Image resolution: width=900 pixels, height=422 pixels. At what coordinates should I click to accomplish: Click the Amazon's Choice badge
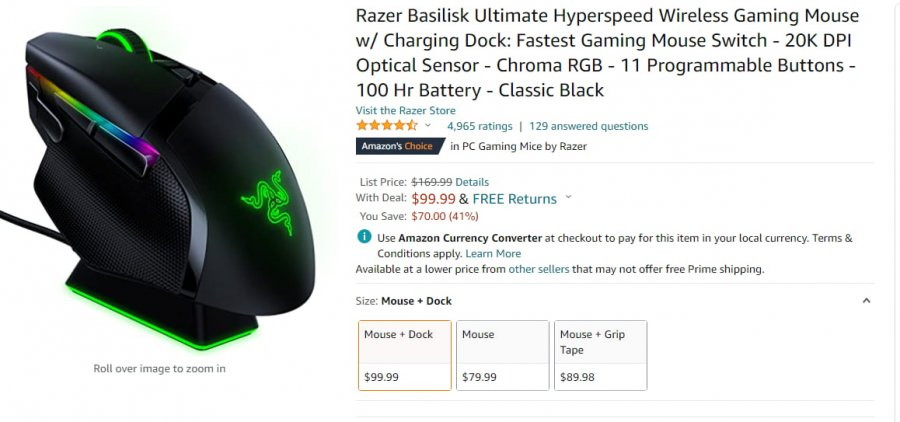point(400,146)
